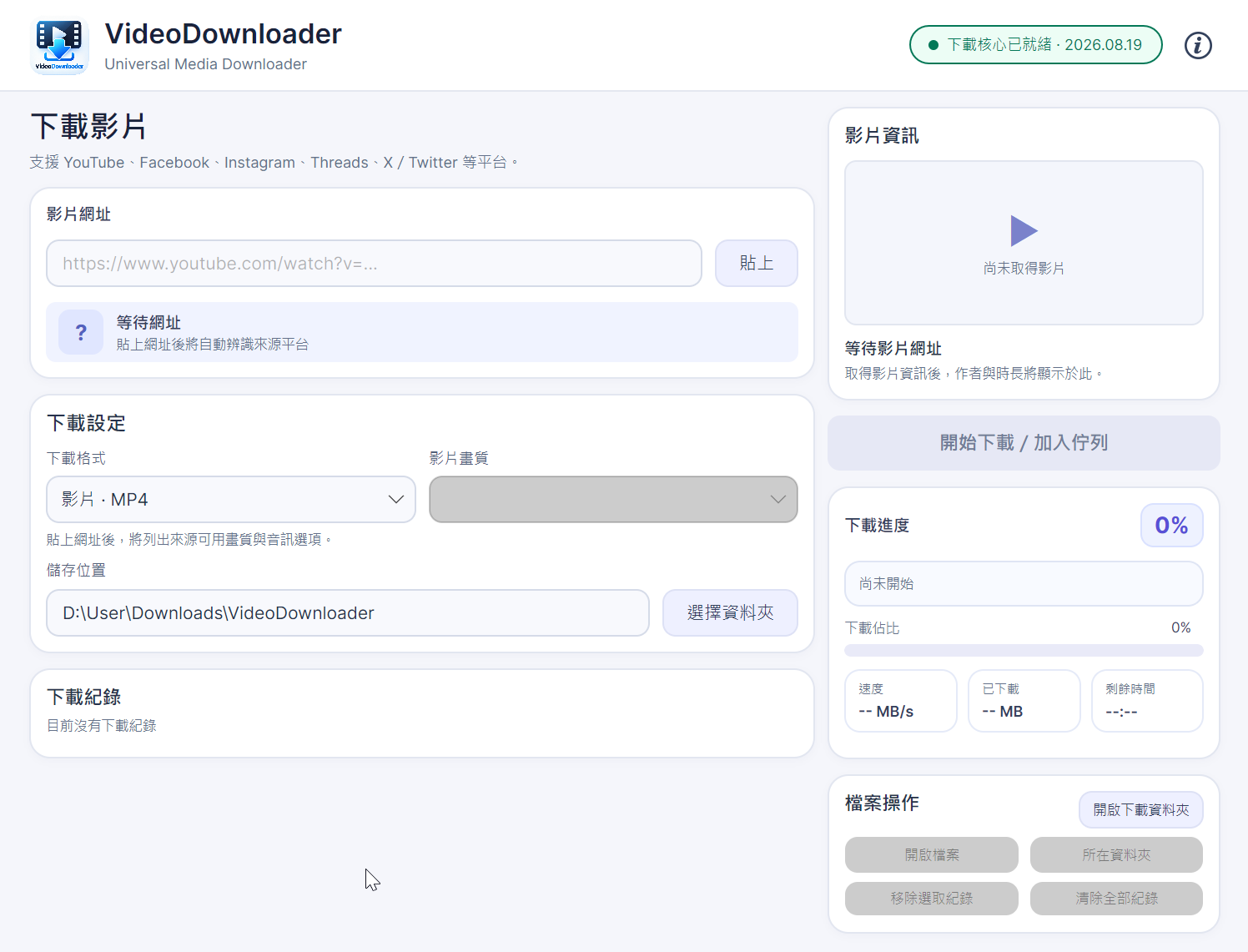Click 貼上網址後將自動辨識來源平台 hint text
1248x952 pixels.
click(x=213, y=345)
